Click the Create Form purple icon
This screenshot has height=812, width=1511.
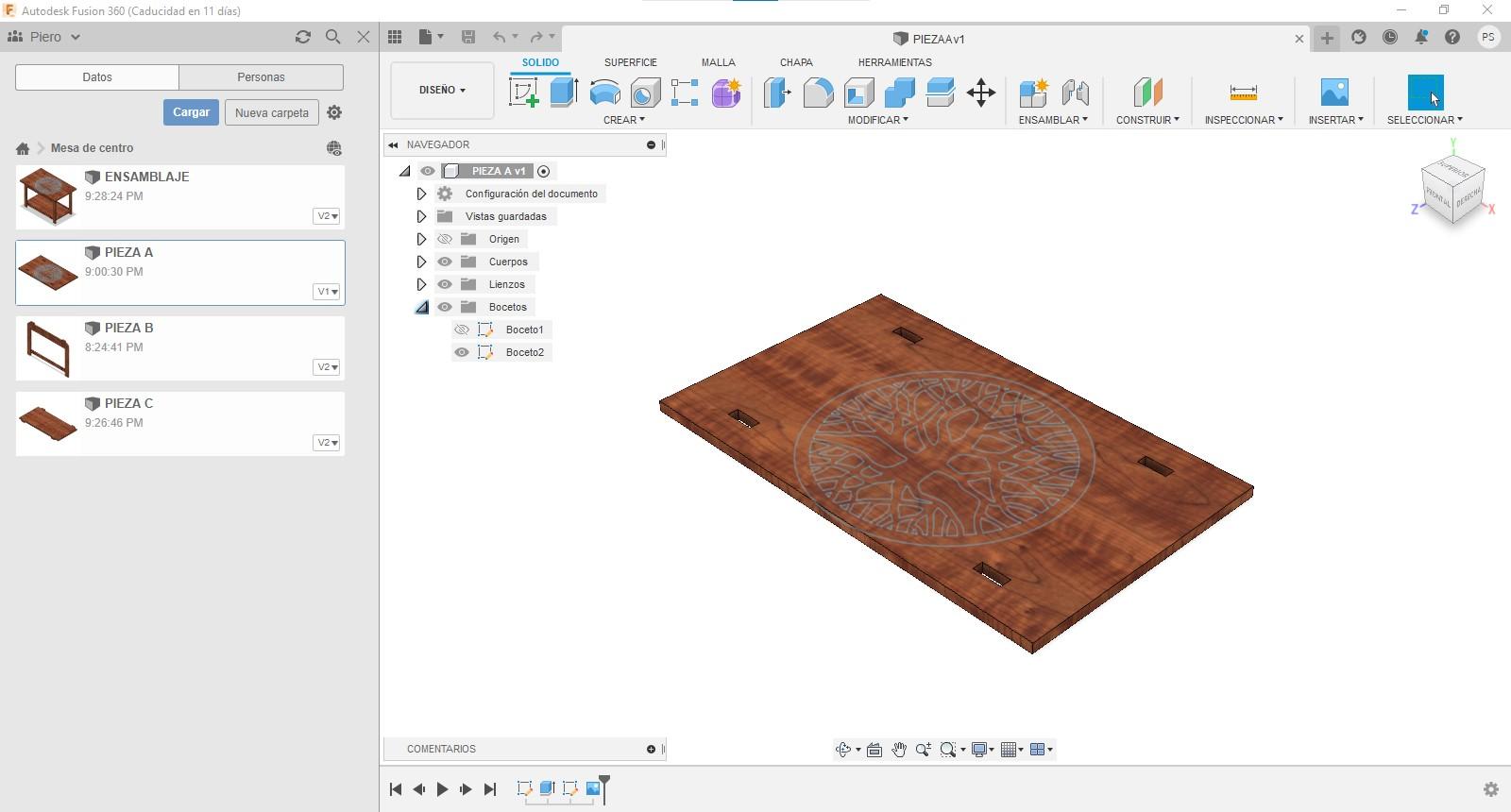point(726,93)
